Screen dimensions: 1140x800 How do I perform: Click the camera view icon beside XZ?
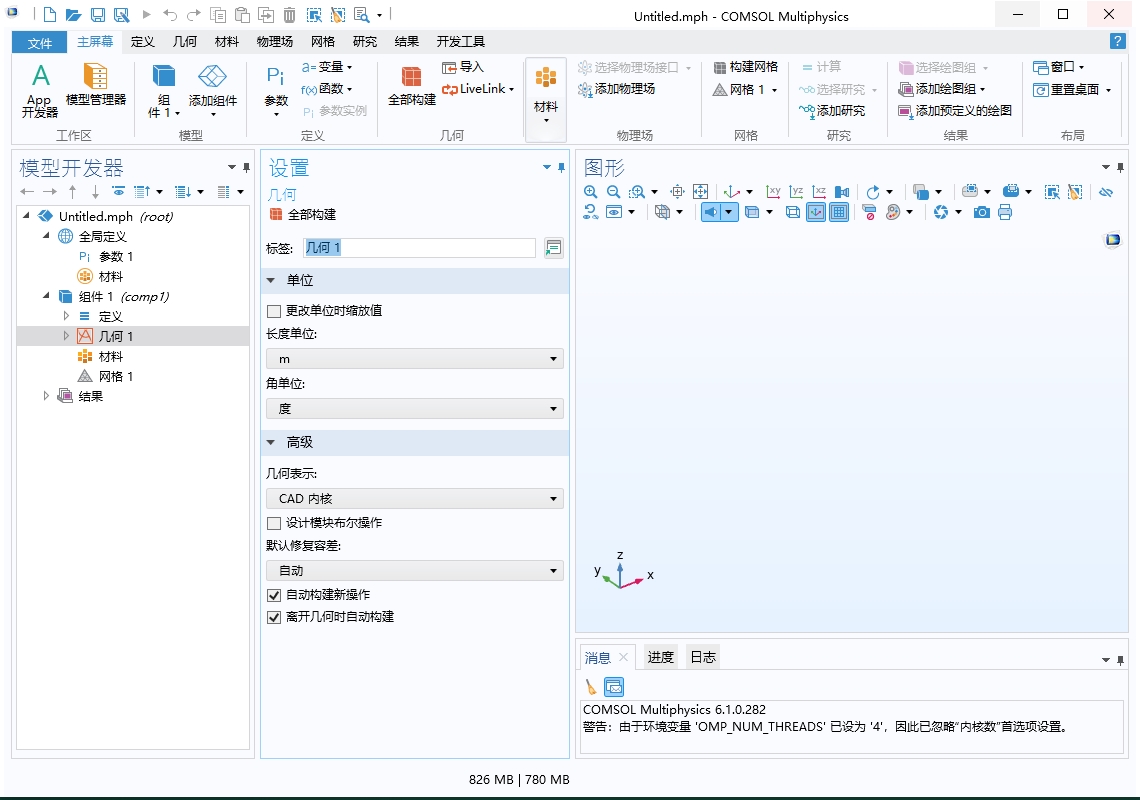[842, 192]
